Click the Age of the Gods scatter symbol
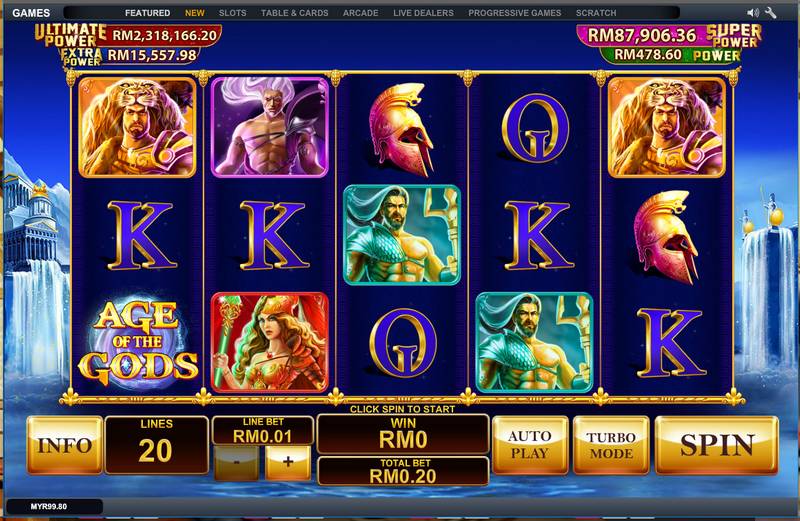 click(x=137, y=342)
